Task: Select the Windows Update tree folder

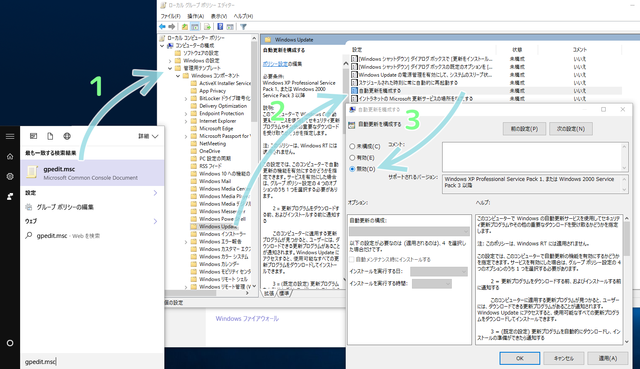Action: click(213, 226)
